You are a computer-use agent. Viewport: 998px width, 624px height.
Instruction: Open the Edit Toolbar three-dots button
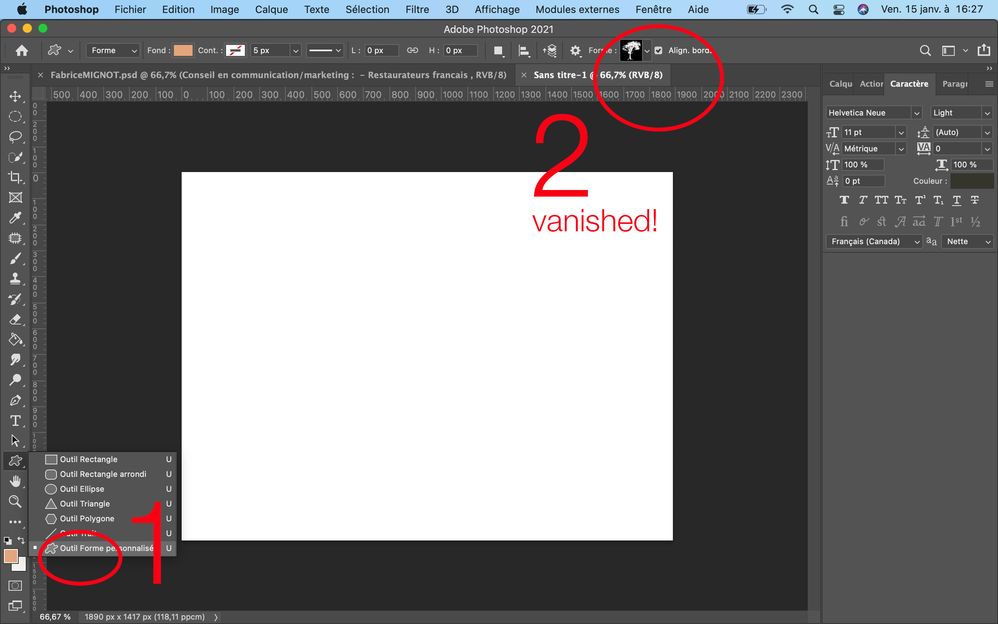click(x=15, y=522)
